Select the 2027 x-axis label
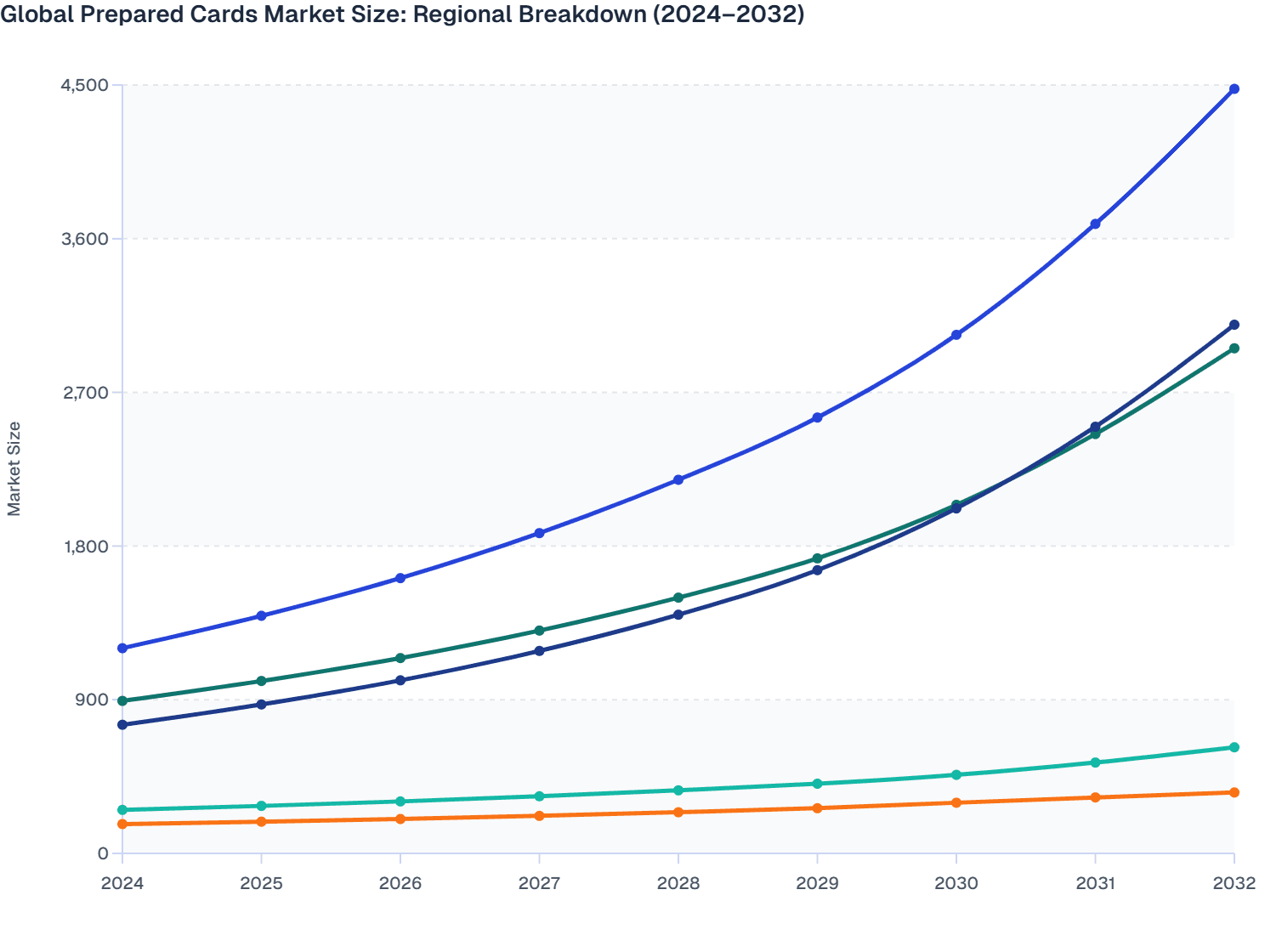The height and width of the screenshot is (952, 1282). [538, 884]
